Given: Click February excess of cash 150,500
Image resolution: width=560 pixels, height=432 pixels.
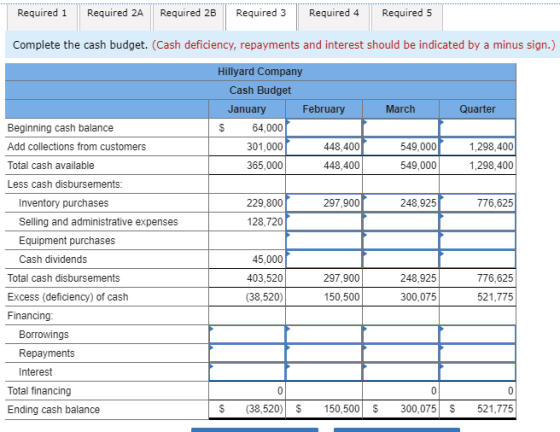Looking at the screenshot, I should (342, 297).
